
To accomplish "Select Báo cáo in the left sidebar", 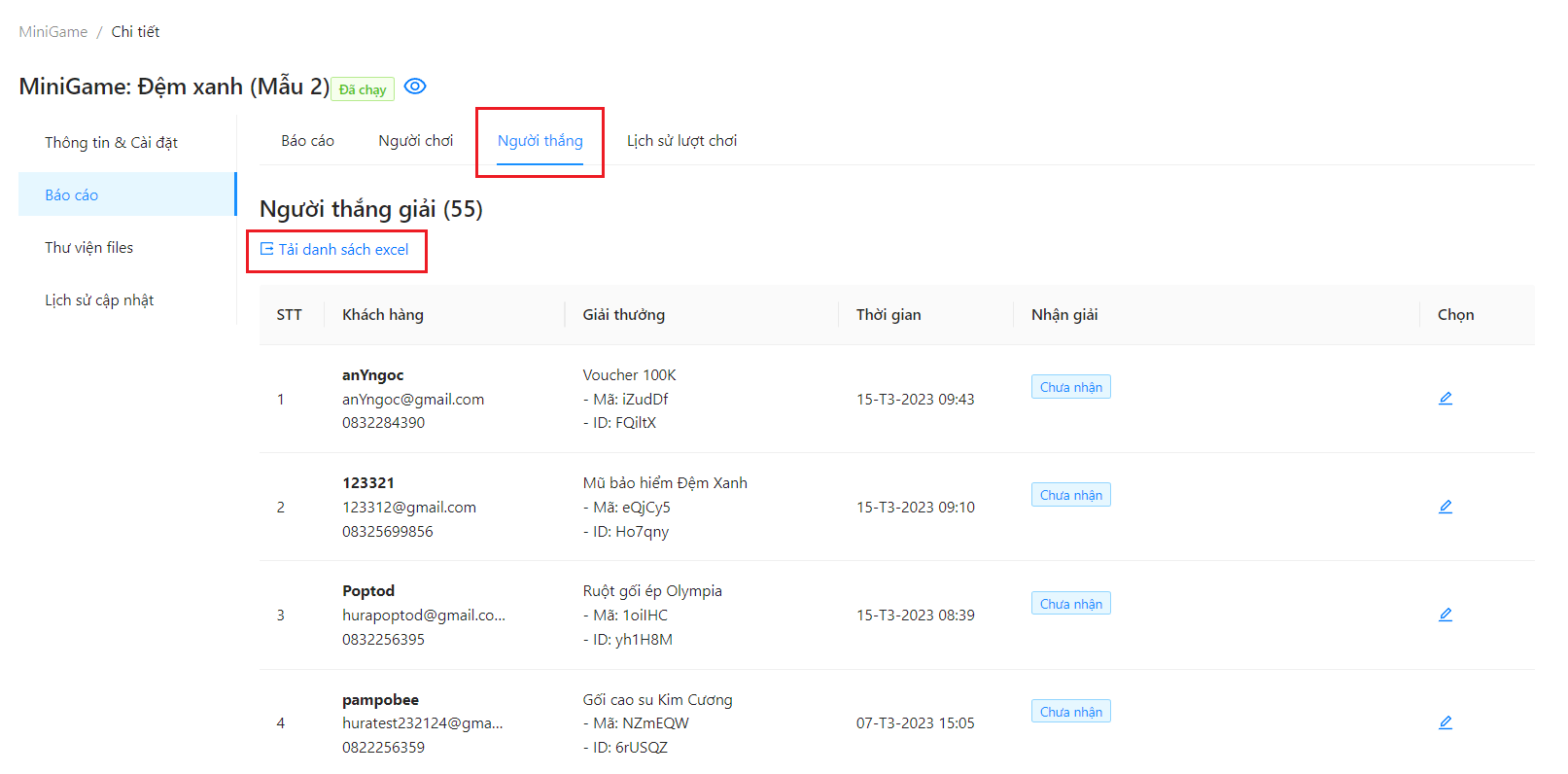I will pos(72,195).
